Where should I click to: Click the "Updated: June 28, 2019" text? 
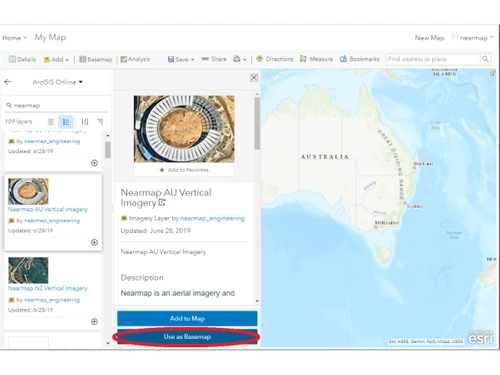point(155,231)
